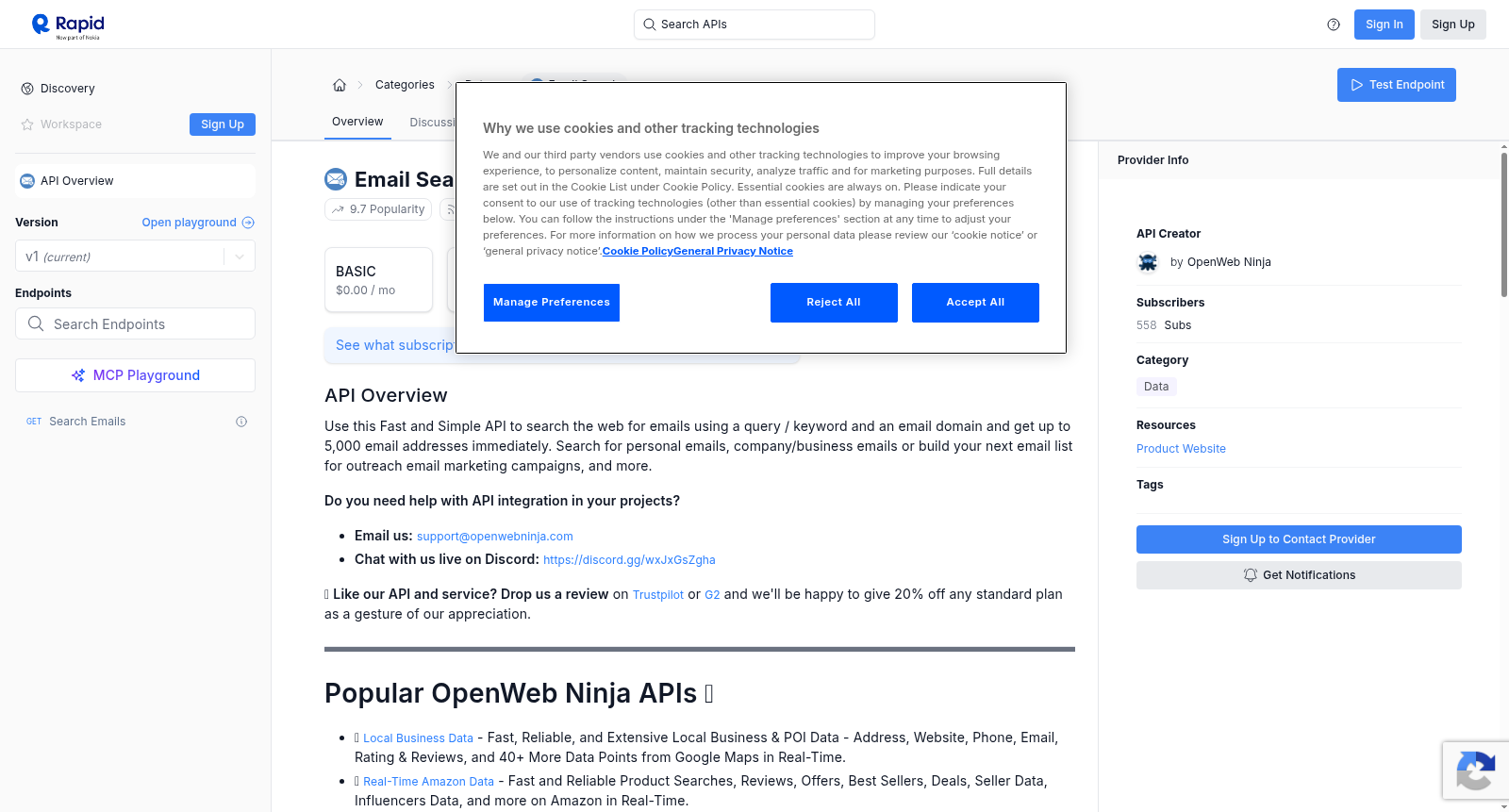Click the reCAPTCHA badge
The image size is (1509, 812).
[x=1475, y=771]
